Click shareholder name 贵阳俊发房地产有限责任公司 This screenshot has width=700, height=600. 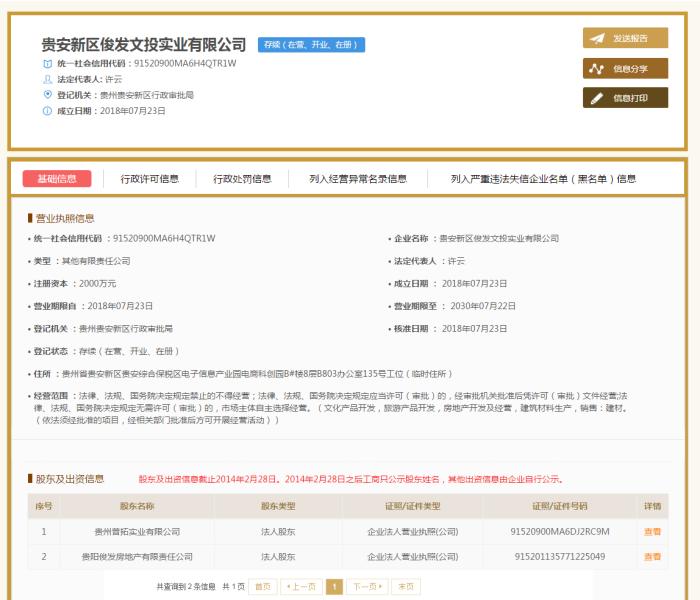coord(137,557)
